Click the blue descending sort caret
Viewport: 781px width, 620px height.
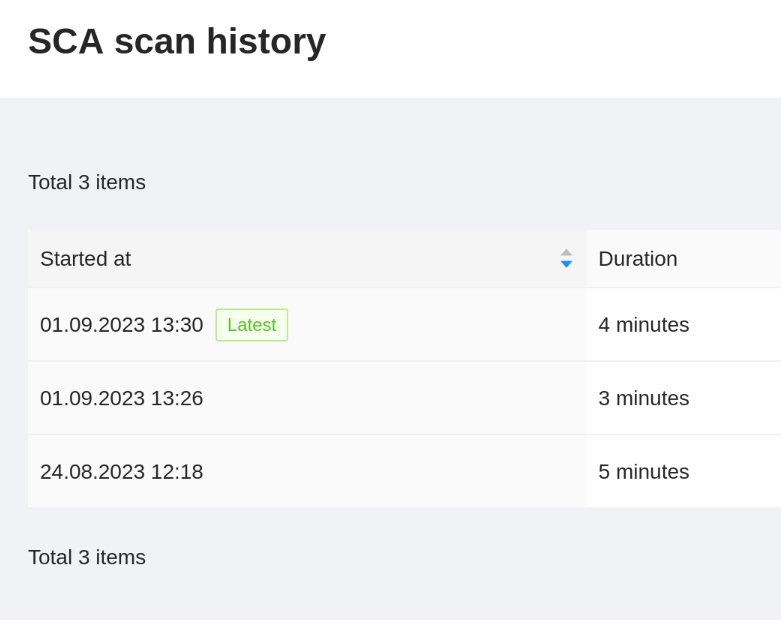point(566,264)
